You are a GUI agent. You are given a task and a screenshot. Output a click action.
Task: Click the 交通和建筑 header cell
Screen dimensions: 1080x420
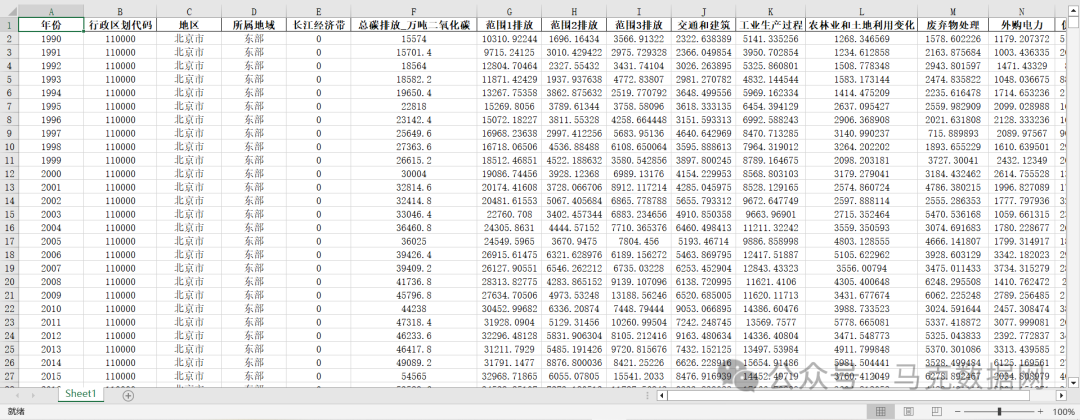click(x=703, y=25)
